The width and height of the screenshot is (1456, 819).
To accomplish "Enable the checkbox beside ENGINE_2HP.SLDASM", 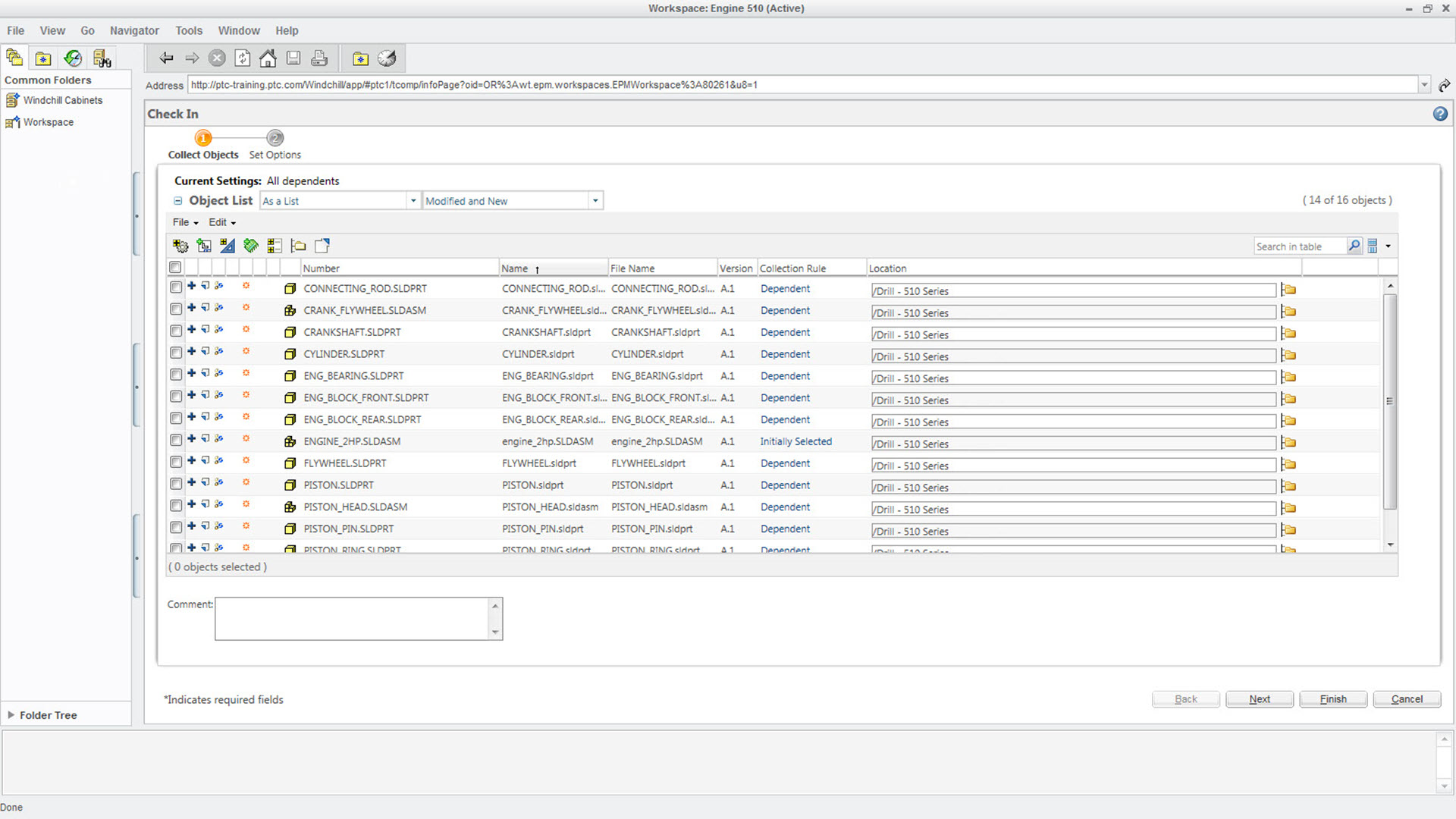I will 175,440.
